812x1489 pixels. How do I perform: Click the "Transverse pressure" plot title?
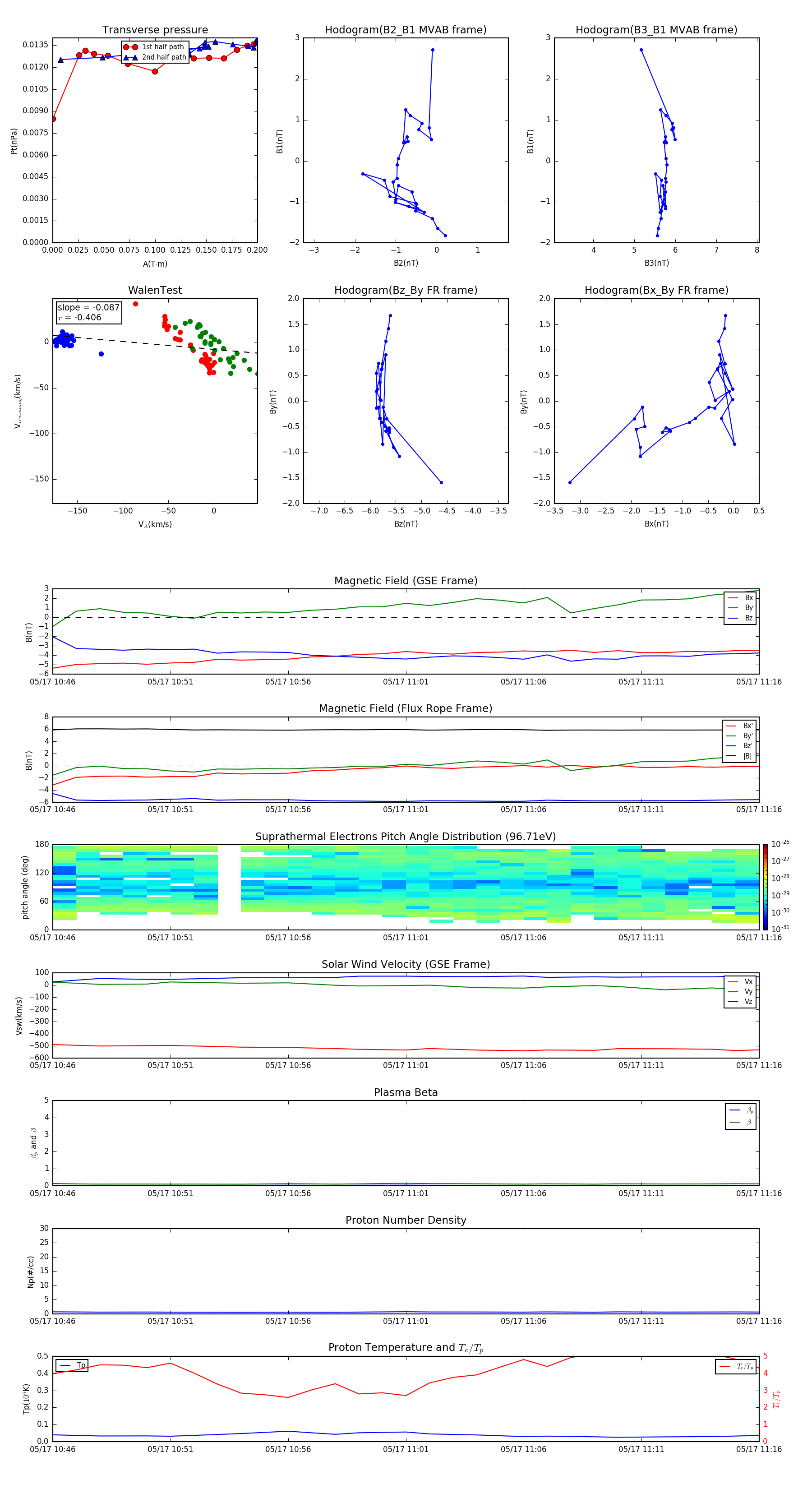[155, 30]
